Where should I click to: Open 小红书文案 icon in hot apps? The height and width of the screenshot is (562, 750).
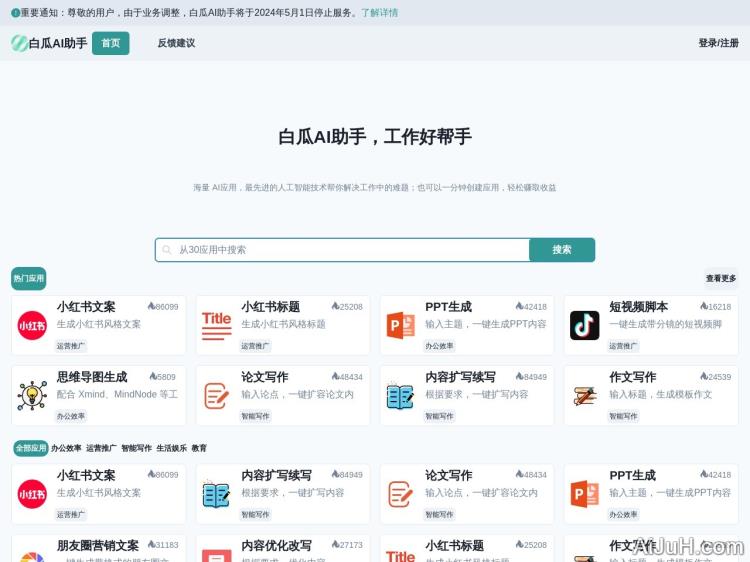(32, 325)
